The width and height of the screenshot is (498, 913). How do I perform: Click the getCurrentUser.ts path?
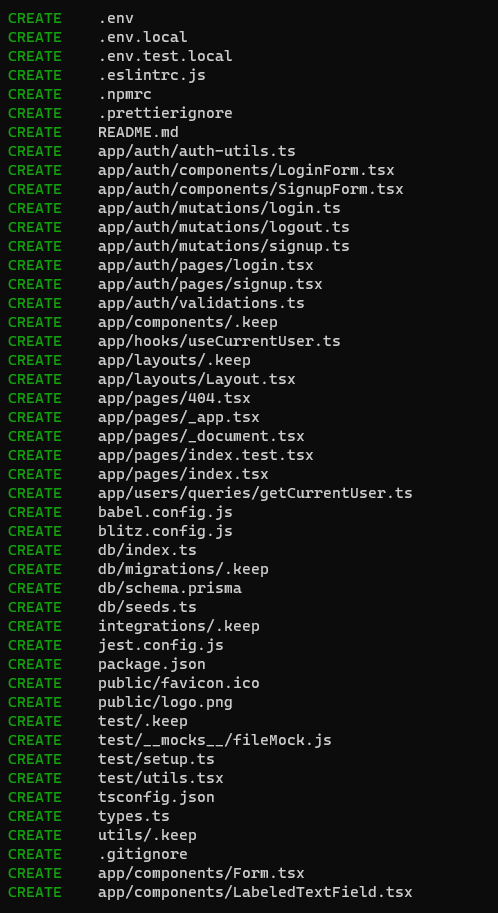click(x=255, y=493)
